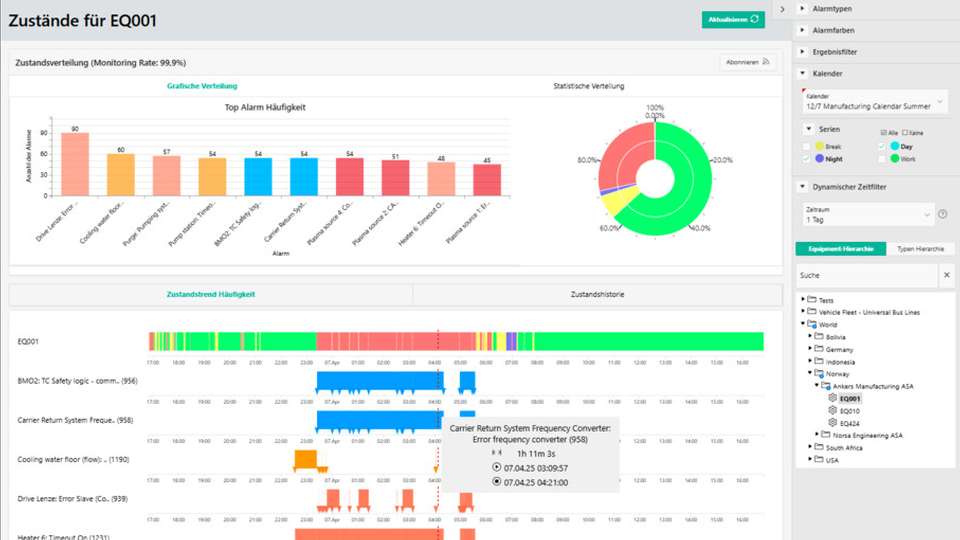This screenshot has width=960, height=540.
Task: Click the green Work color swatch
Action: coord(894,159)
